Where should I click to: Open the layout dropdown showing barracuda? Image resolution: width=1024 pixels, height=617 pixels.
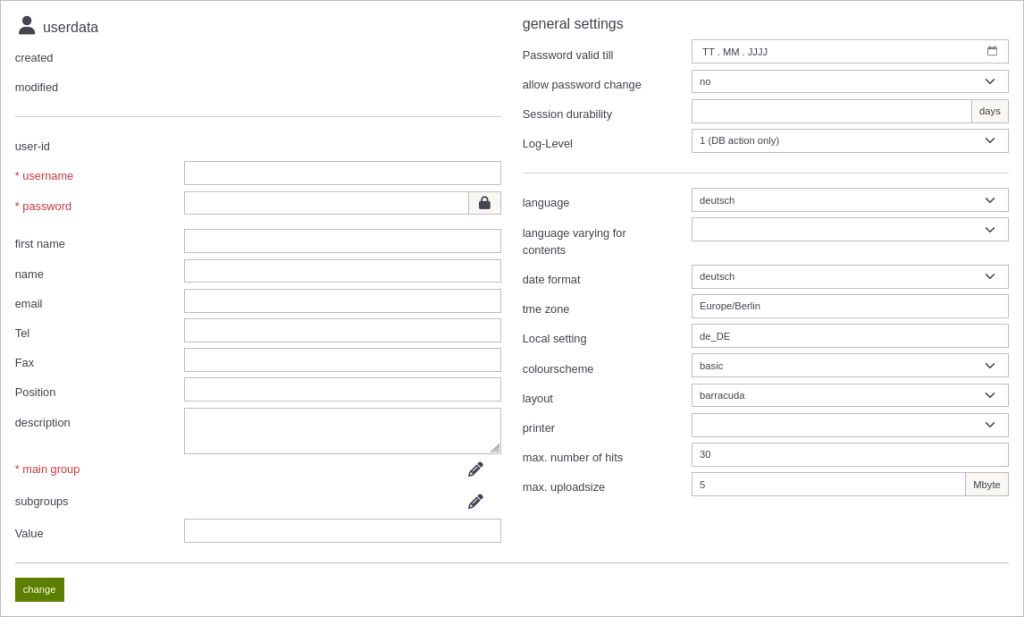click(x=850, y=396)
